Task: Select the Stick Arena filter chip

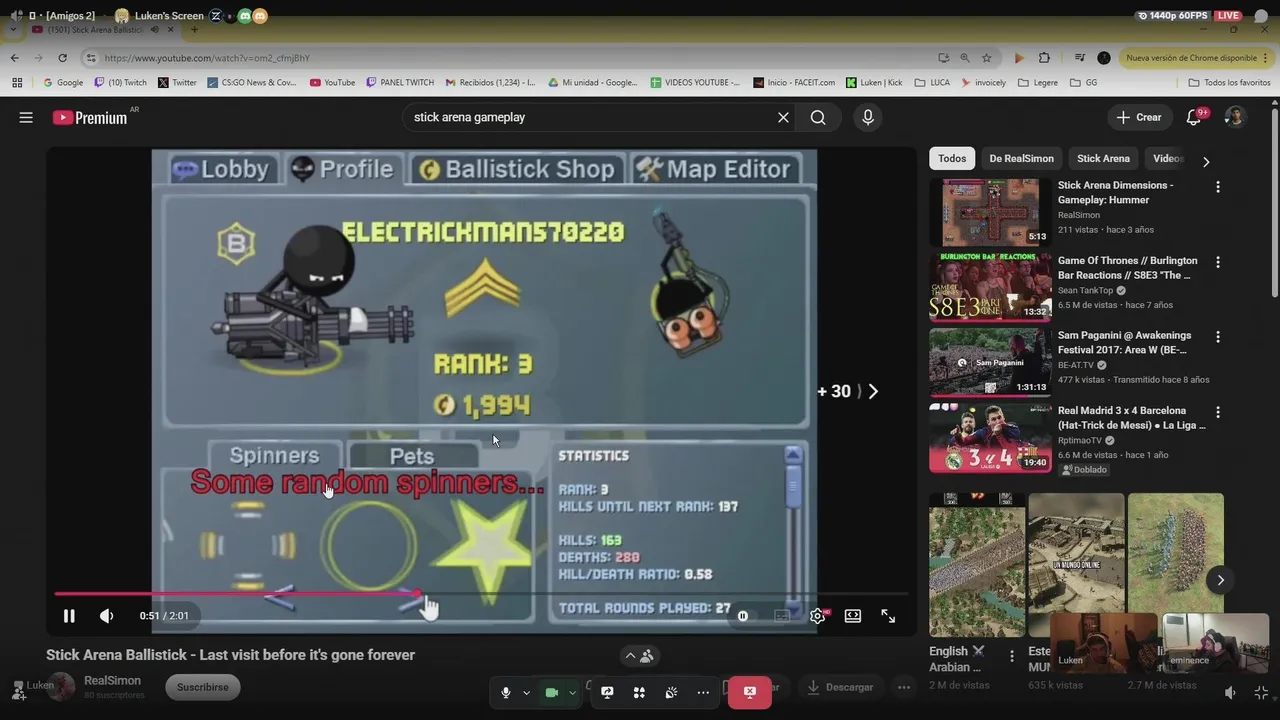Action: point(1103,158)
